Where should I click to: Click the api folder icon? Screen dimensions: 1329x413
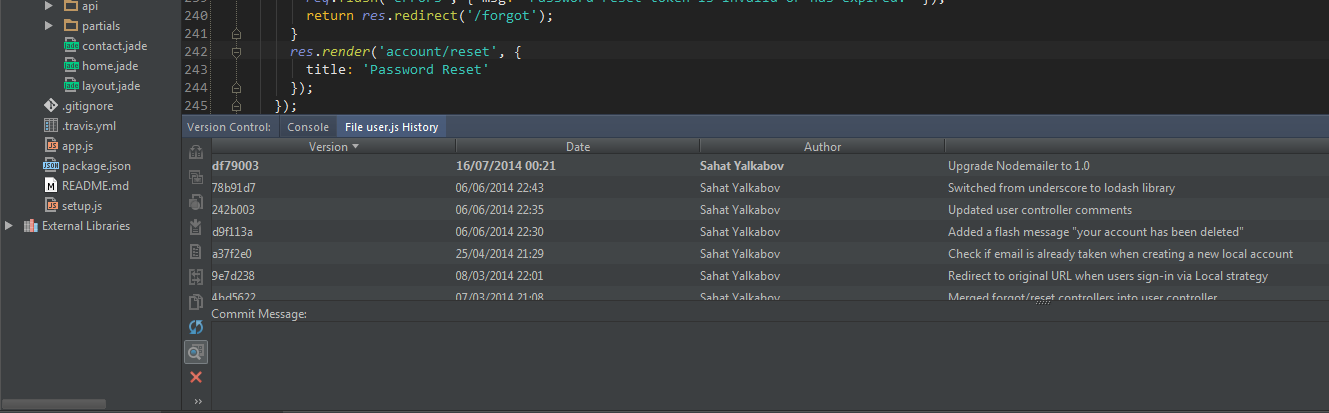70,6
